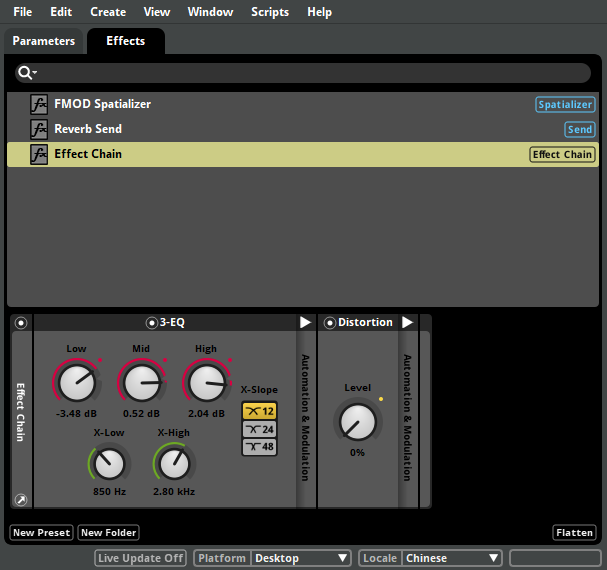Select the 24 dB X-Slope option
Image resolution: width=607 pixels, height=570 pixels.
[259, 429]
